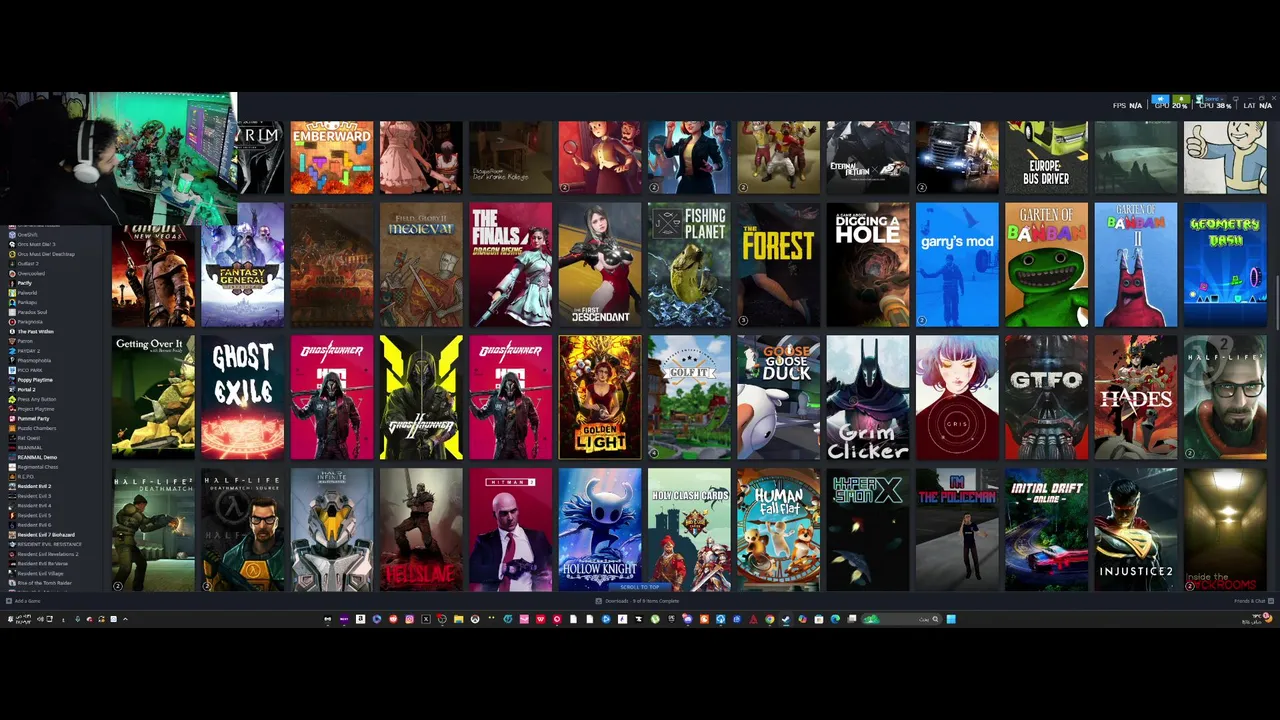Screen dimensions: 1280x720
Task: Select Fishing Planet cover
Action: [689, 265]
